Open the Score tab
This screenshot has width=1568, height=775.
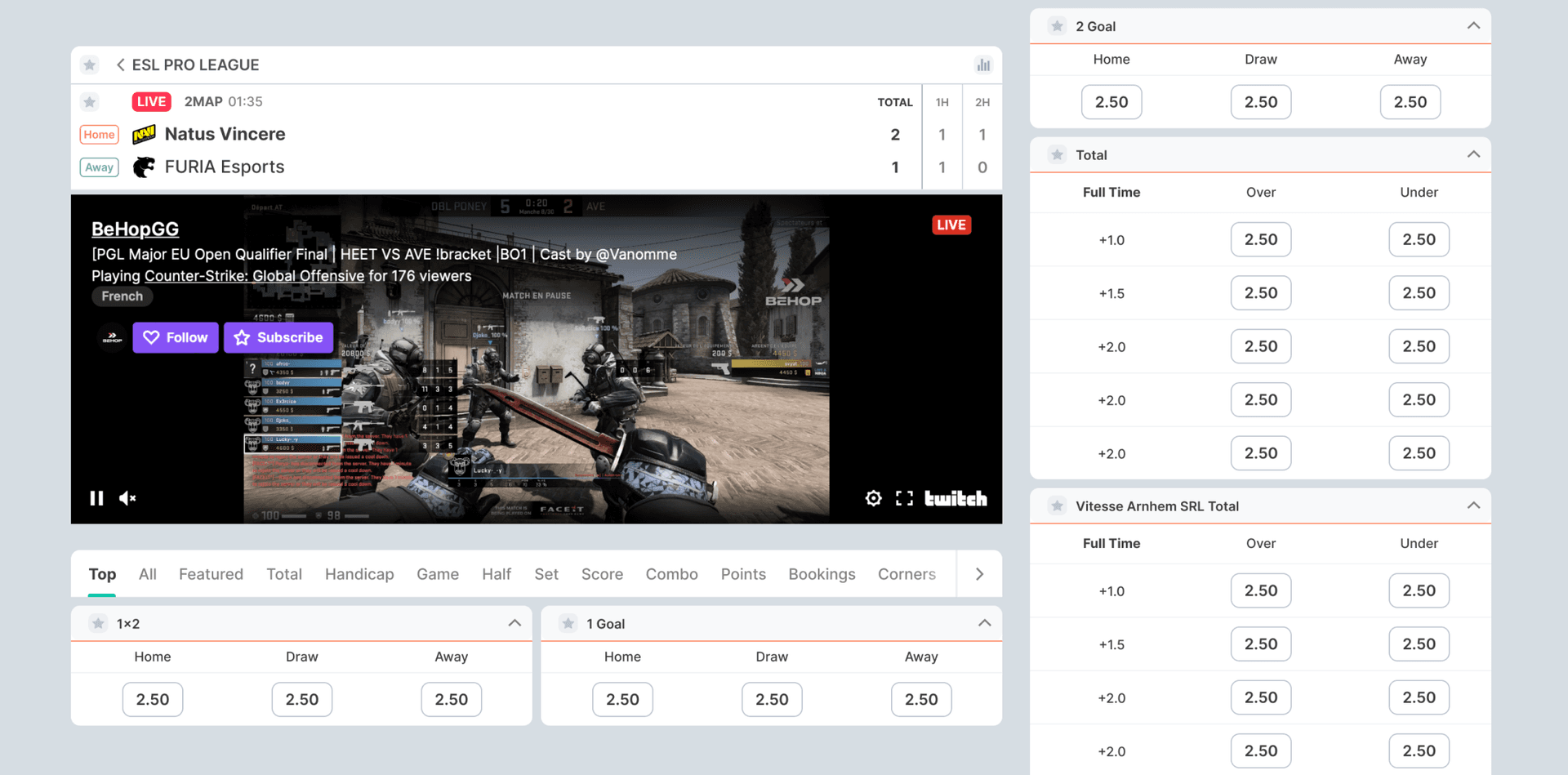[602, 574]
